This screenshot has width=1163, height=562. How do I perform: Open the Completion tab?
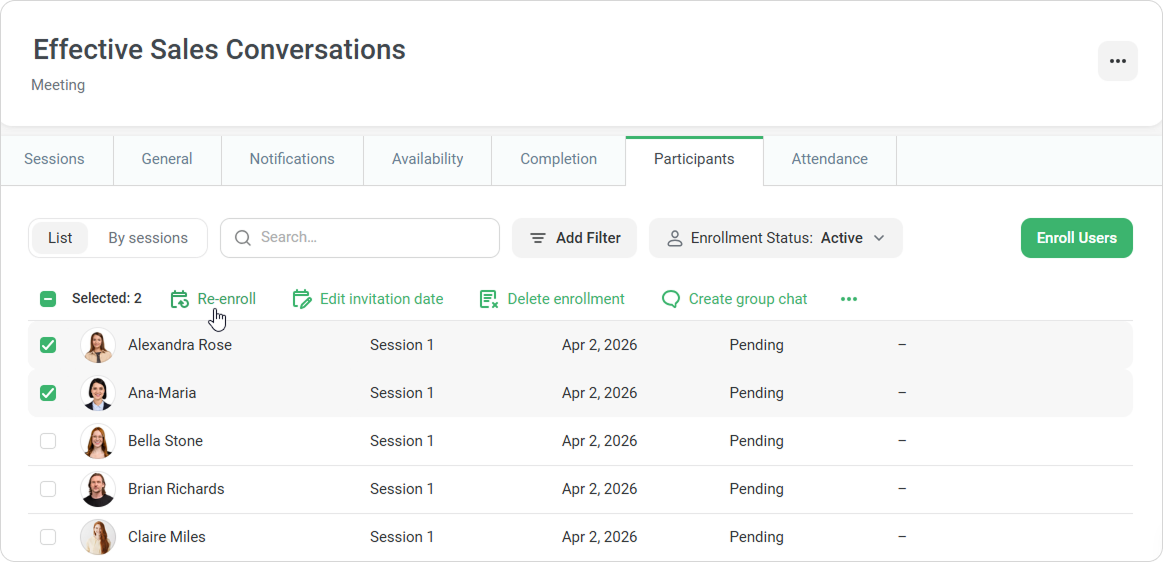click(558, 159)
